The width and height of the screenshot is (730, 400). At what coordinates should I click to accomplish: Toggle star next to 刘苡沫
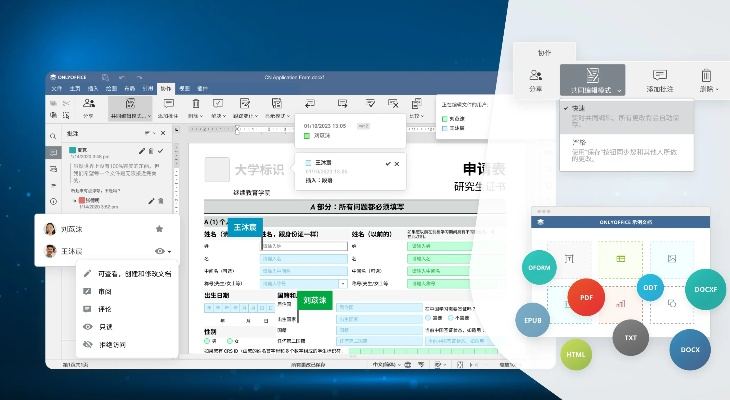159,228
